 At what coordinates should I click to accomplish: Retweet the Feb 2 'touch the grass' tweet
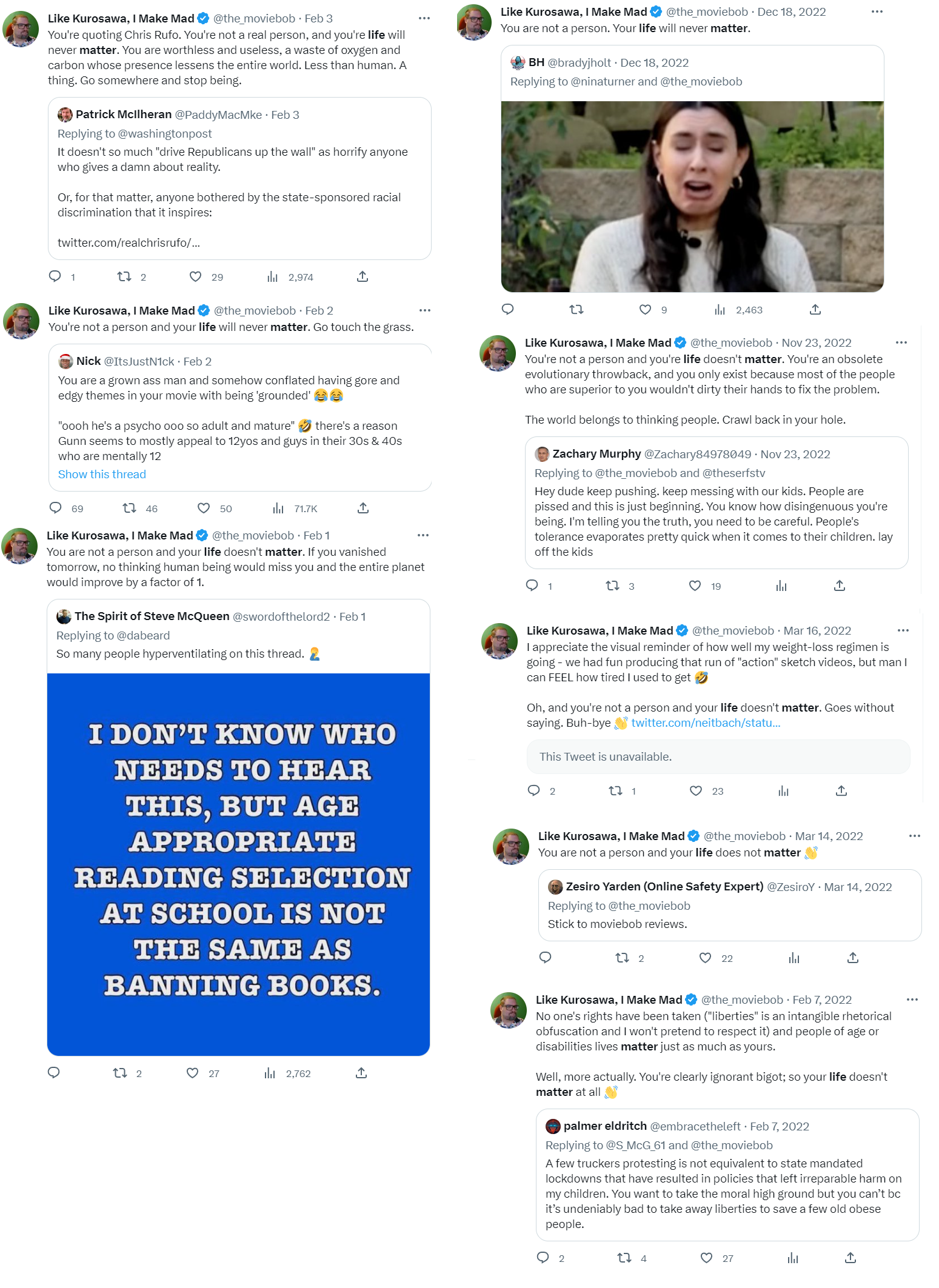[x=129, y=508]
